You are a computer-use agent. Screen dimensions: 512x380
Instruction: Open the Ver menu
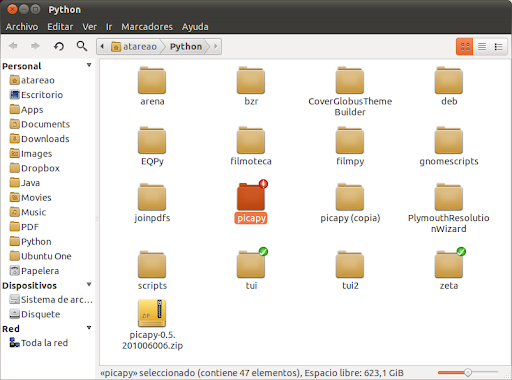(x=89, y=27)
